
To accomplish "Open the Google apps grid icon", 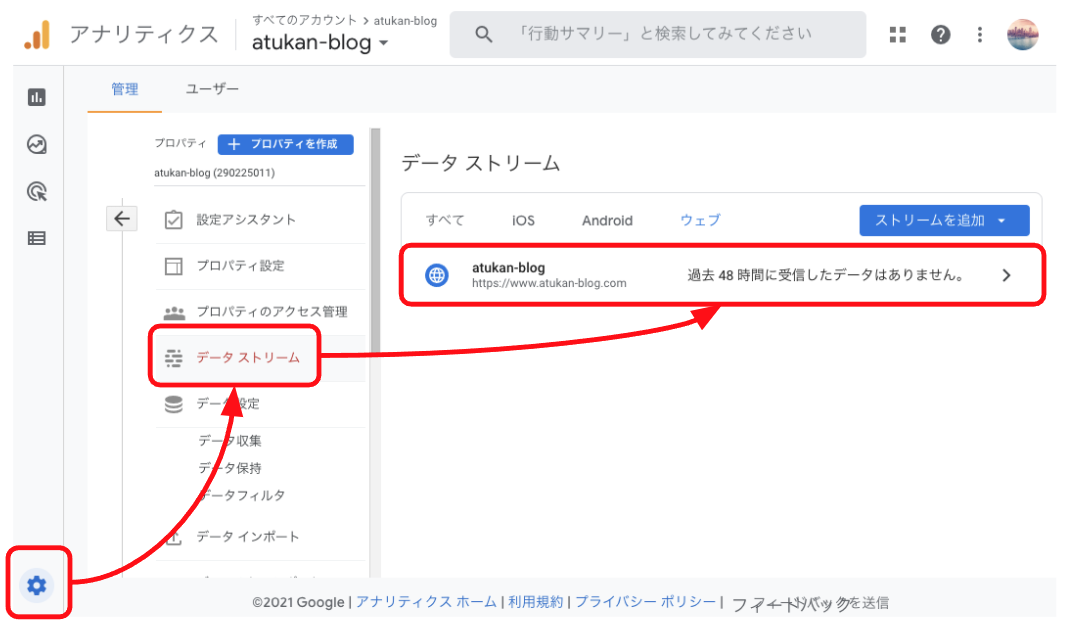I will point(898,34).
